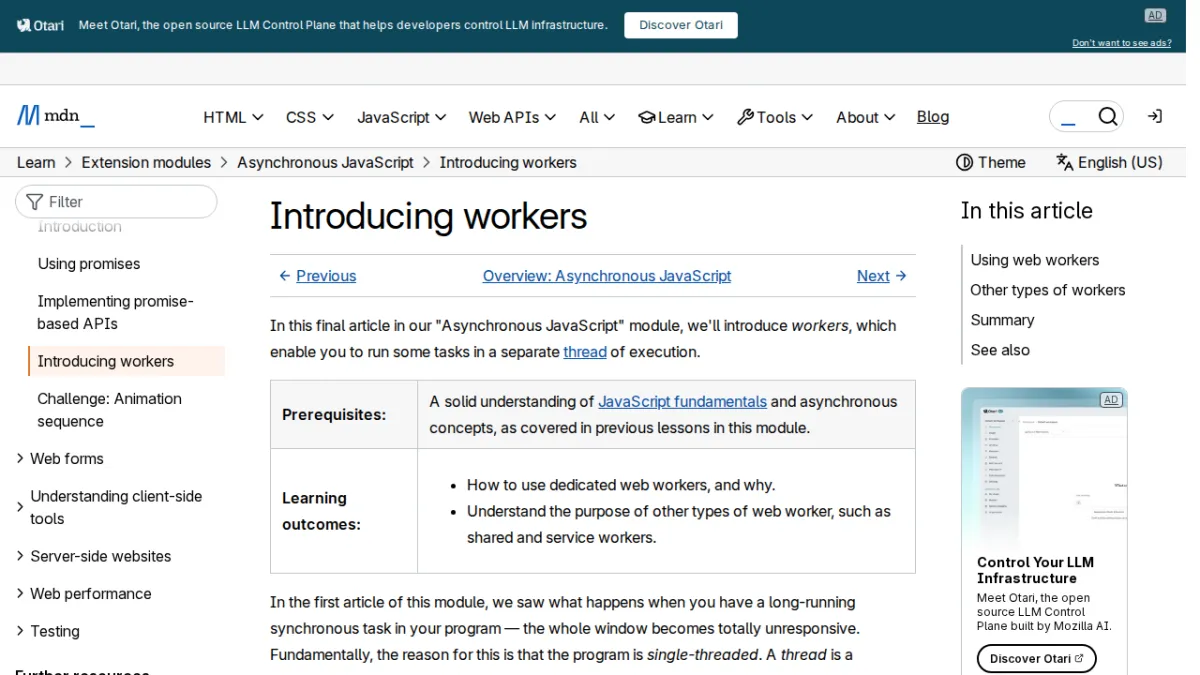Click the log in icon
The image size is (1200, 675).
tap(1155, 117)
